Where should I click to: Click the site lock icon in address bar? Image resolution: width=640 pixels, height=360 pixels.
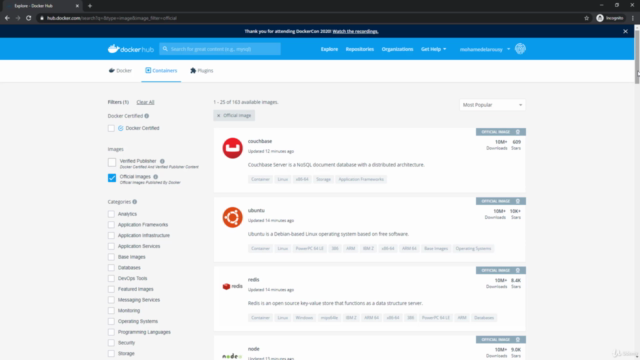tap(42, 18)
